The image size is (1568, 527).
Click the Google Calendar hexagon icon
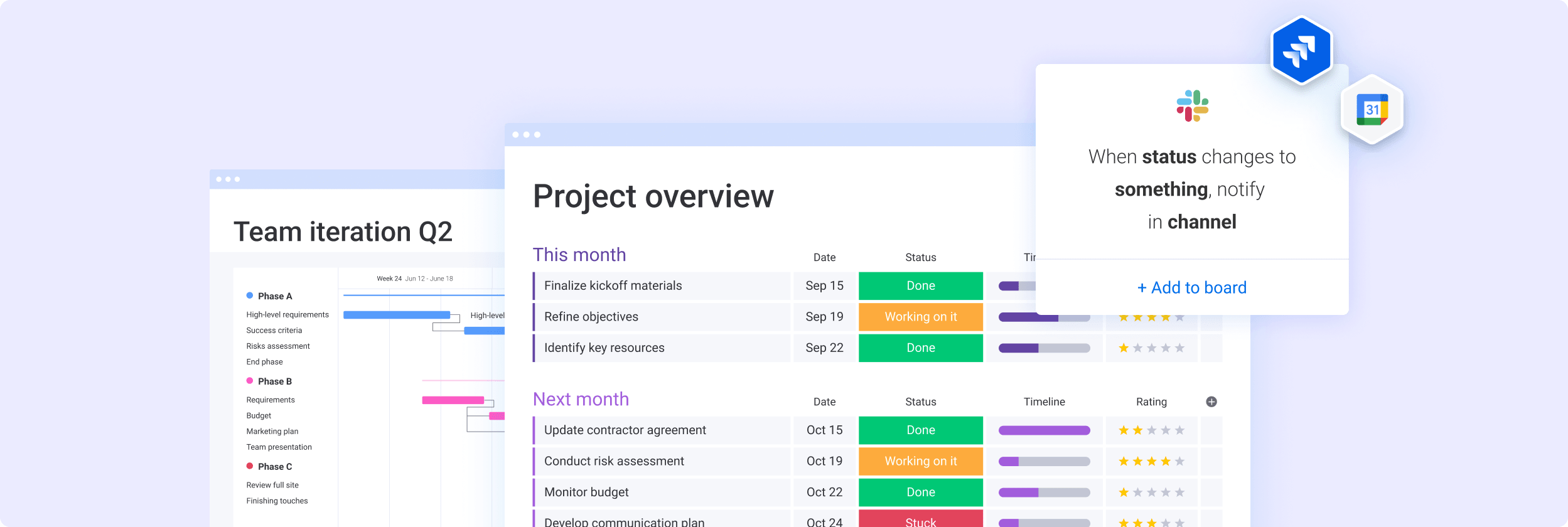tap(1372, 110)
